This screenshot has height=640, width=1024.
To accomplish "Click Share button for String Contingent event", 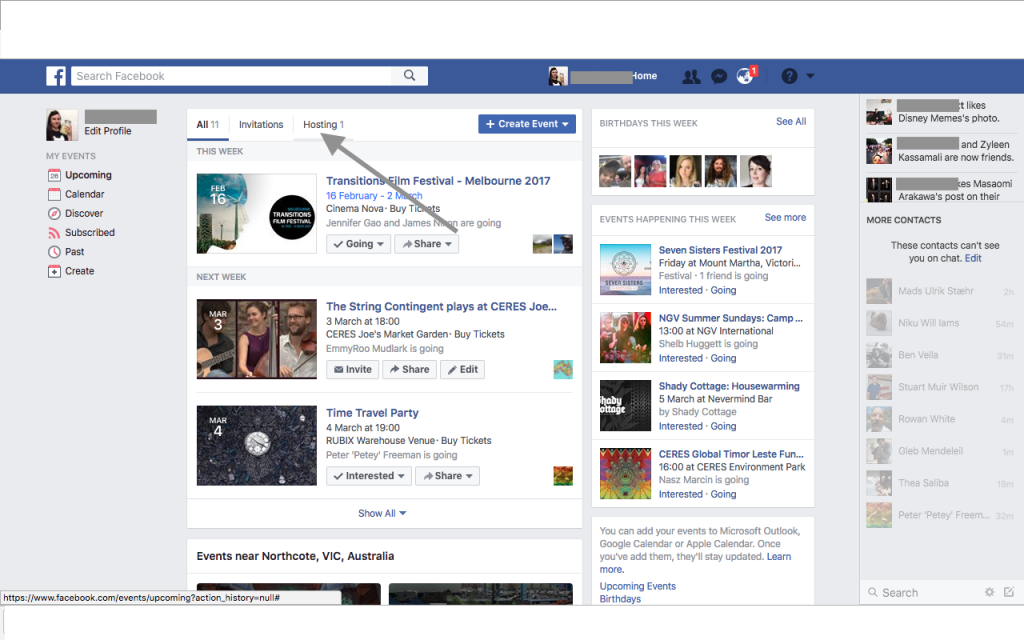I will coord(409,370).
